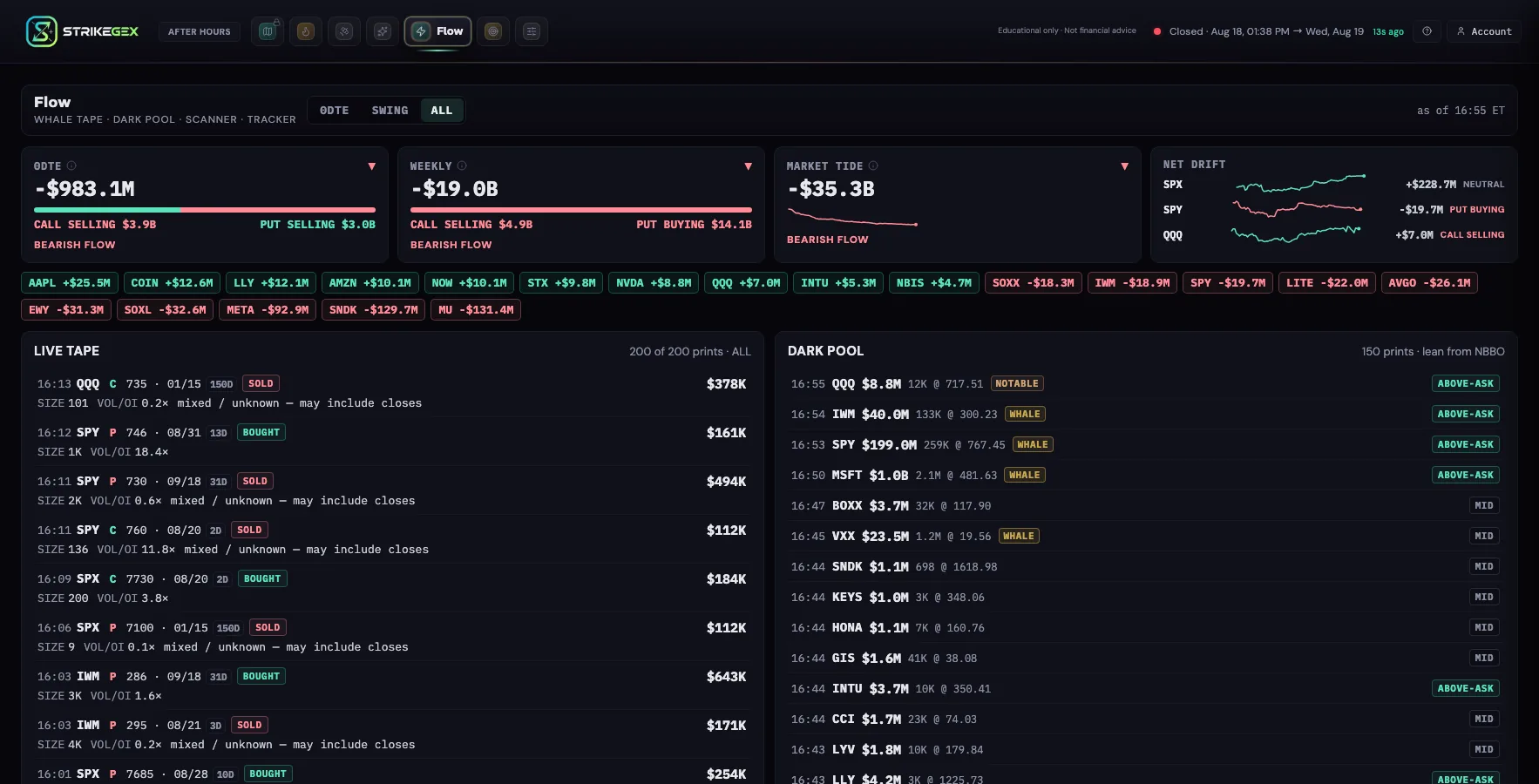Image resolution: width=1539 pixels, height=784 pixels.
Task: Click the AFTER HOURS badge
Action: pos(200,31)
